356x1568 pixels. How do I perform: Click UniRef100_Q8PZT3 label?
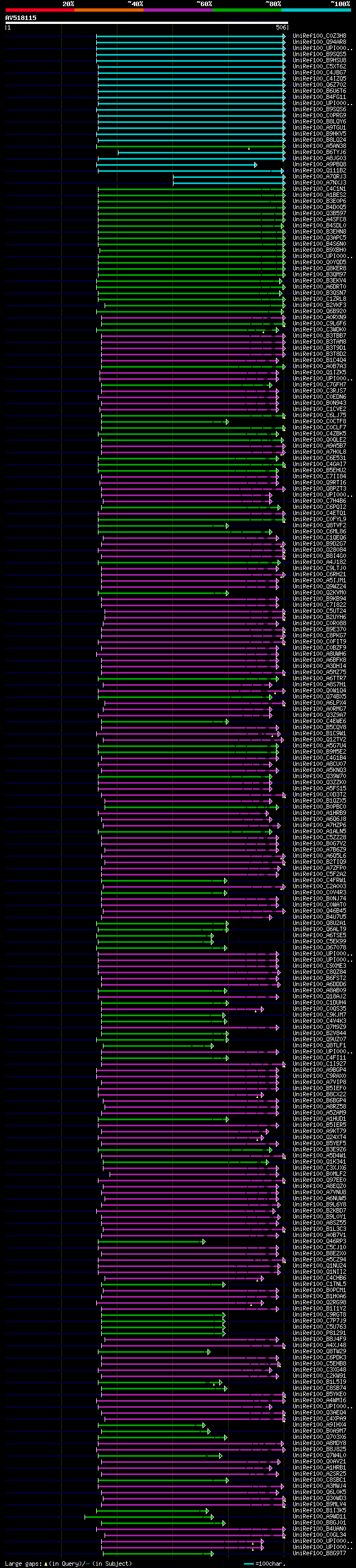(319, 489)
